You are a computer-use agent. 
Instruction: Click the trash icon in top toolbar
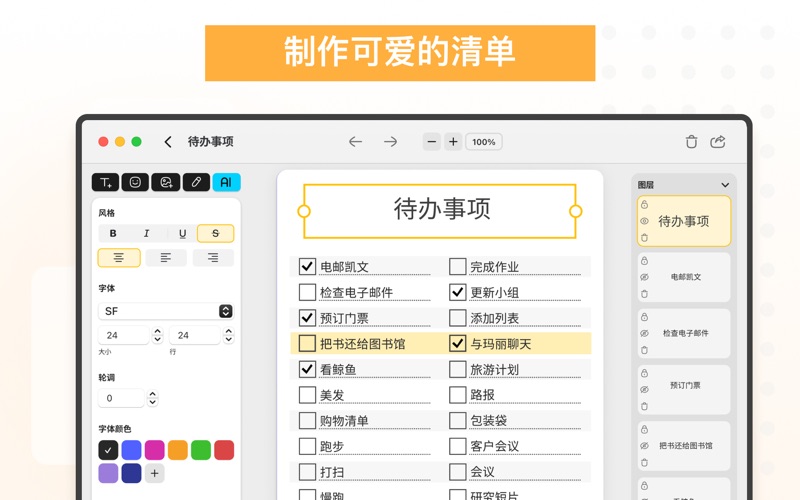pyautogui.click(x=691, y=142)
